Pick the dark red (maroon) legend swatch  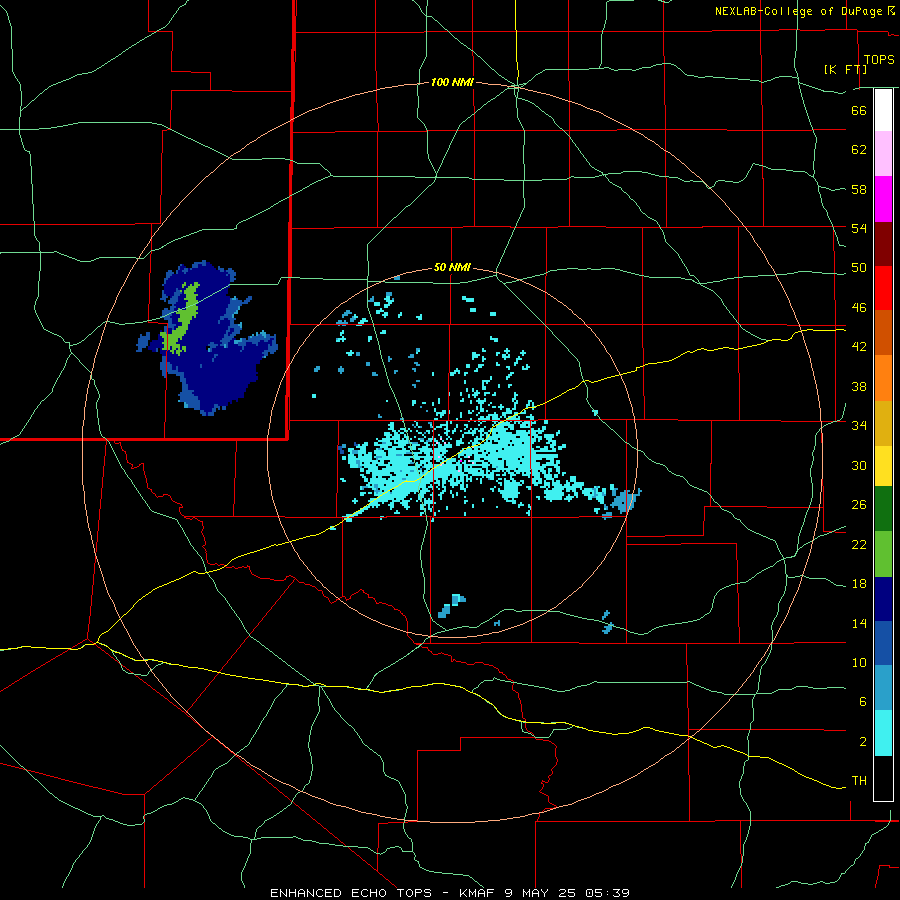pos(883,244)
